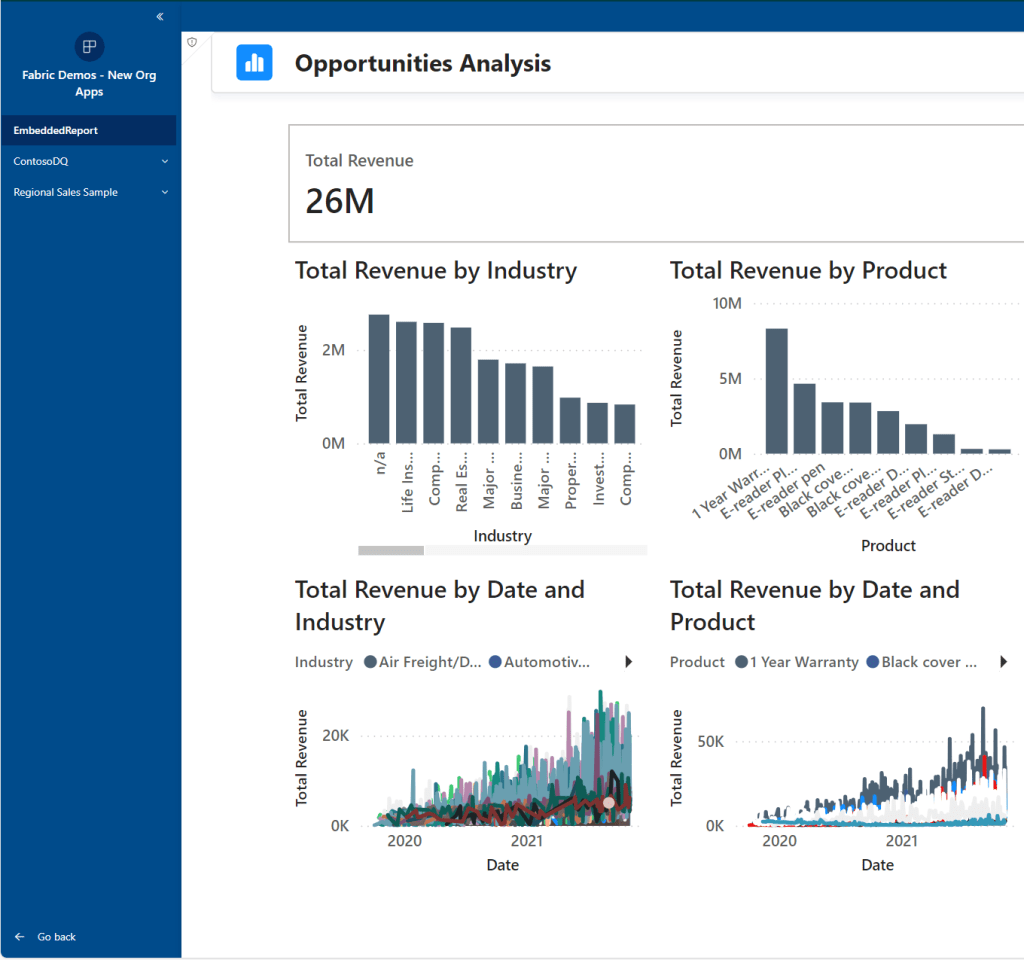1024x960 pixels.
Task: Select the n/a bar in Industry chart
Action: pos(379,379)
